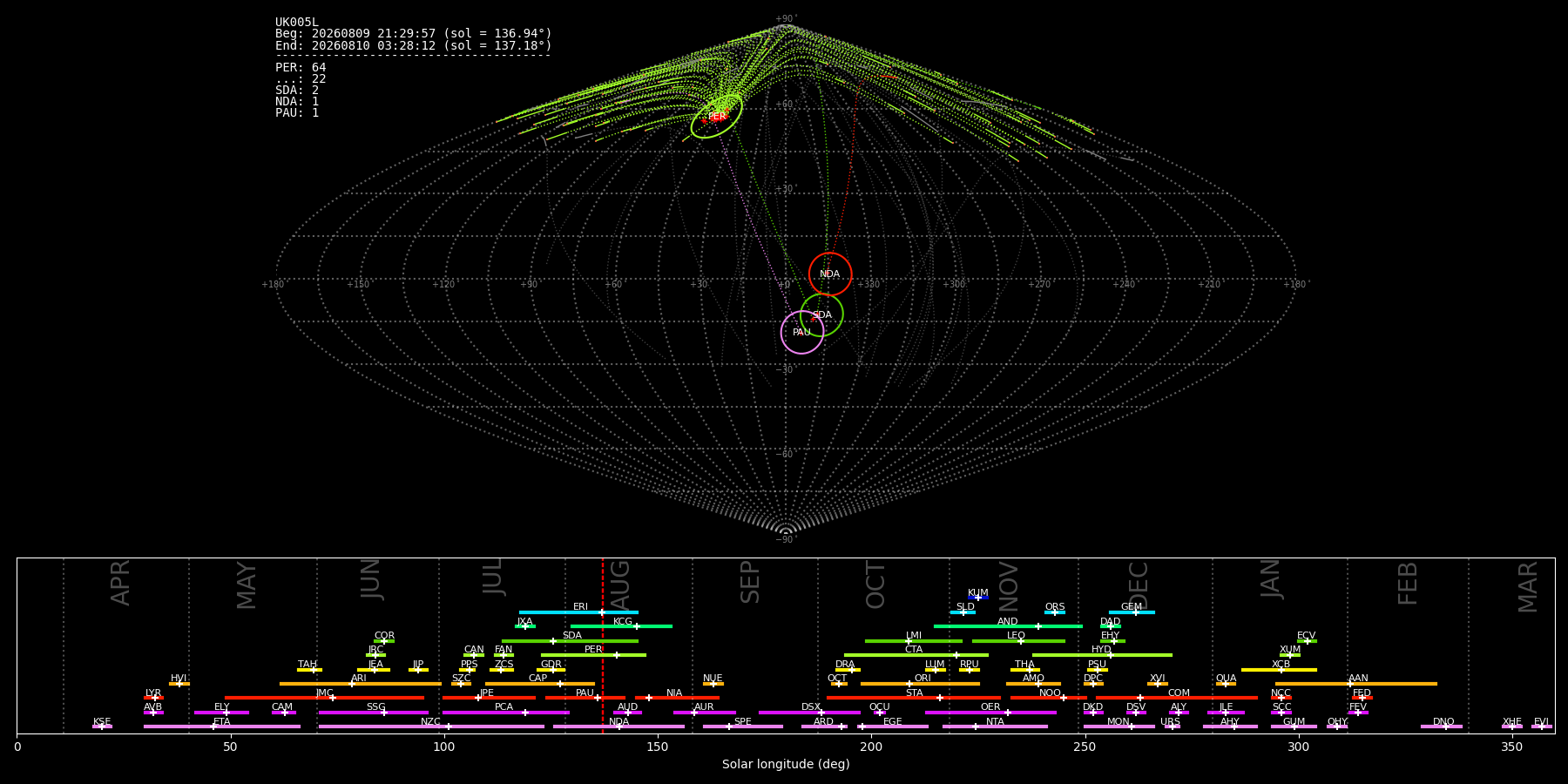Click the pink PAU radiant circle
1568x784 pixels.
[802, 332]
